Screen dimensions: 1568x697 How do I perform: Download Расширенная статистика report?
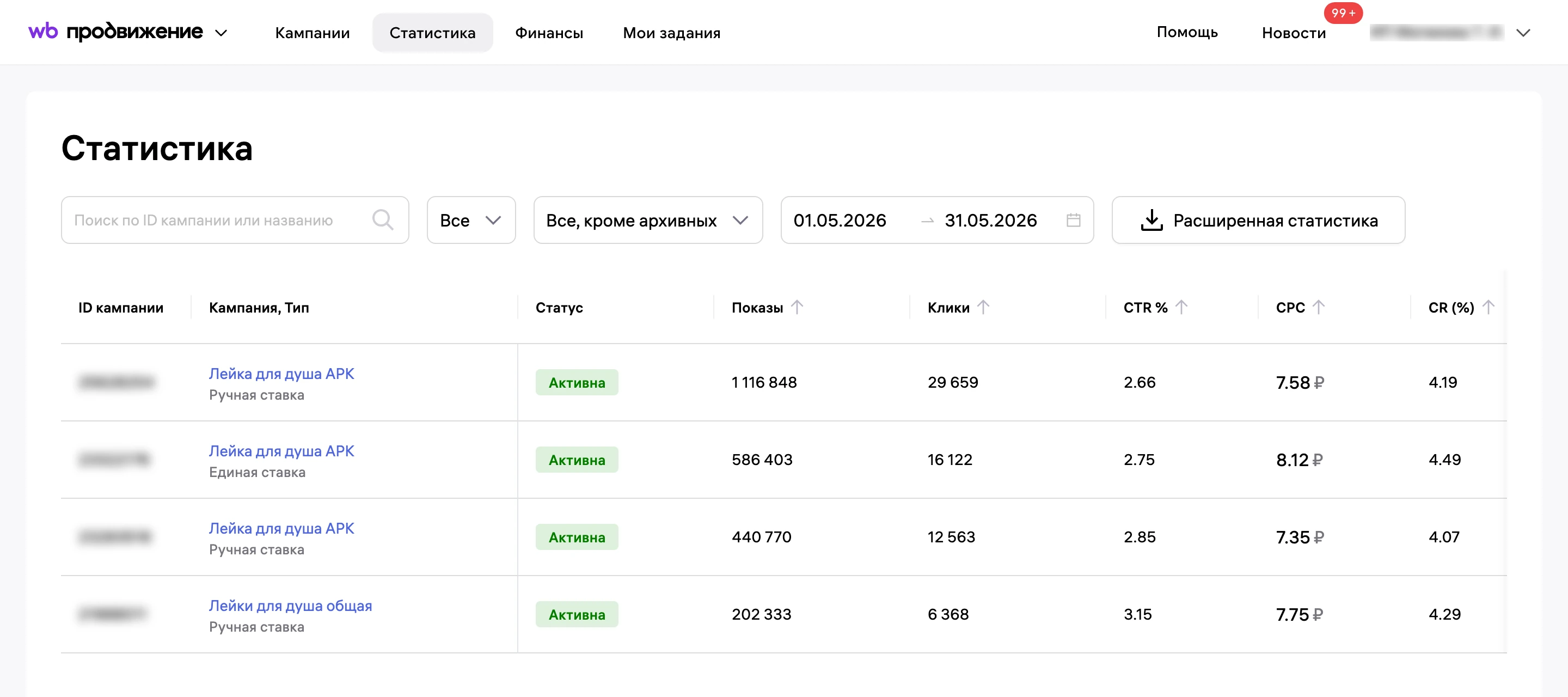click(x=1258, y=220)
